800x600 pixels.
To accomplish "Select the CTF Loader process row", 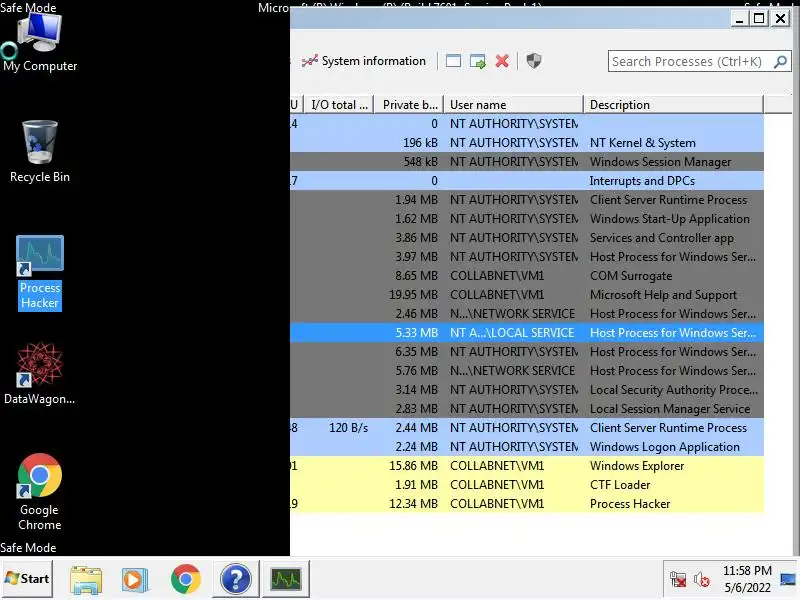I will pos(527,485).
